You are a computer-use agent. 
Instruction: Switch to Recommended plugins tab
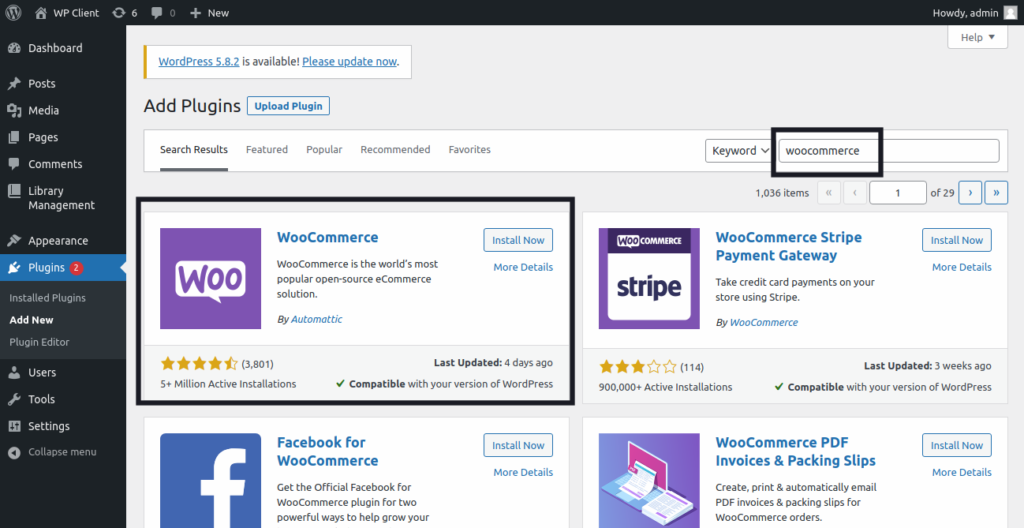click(395, 150)
